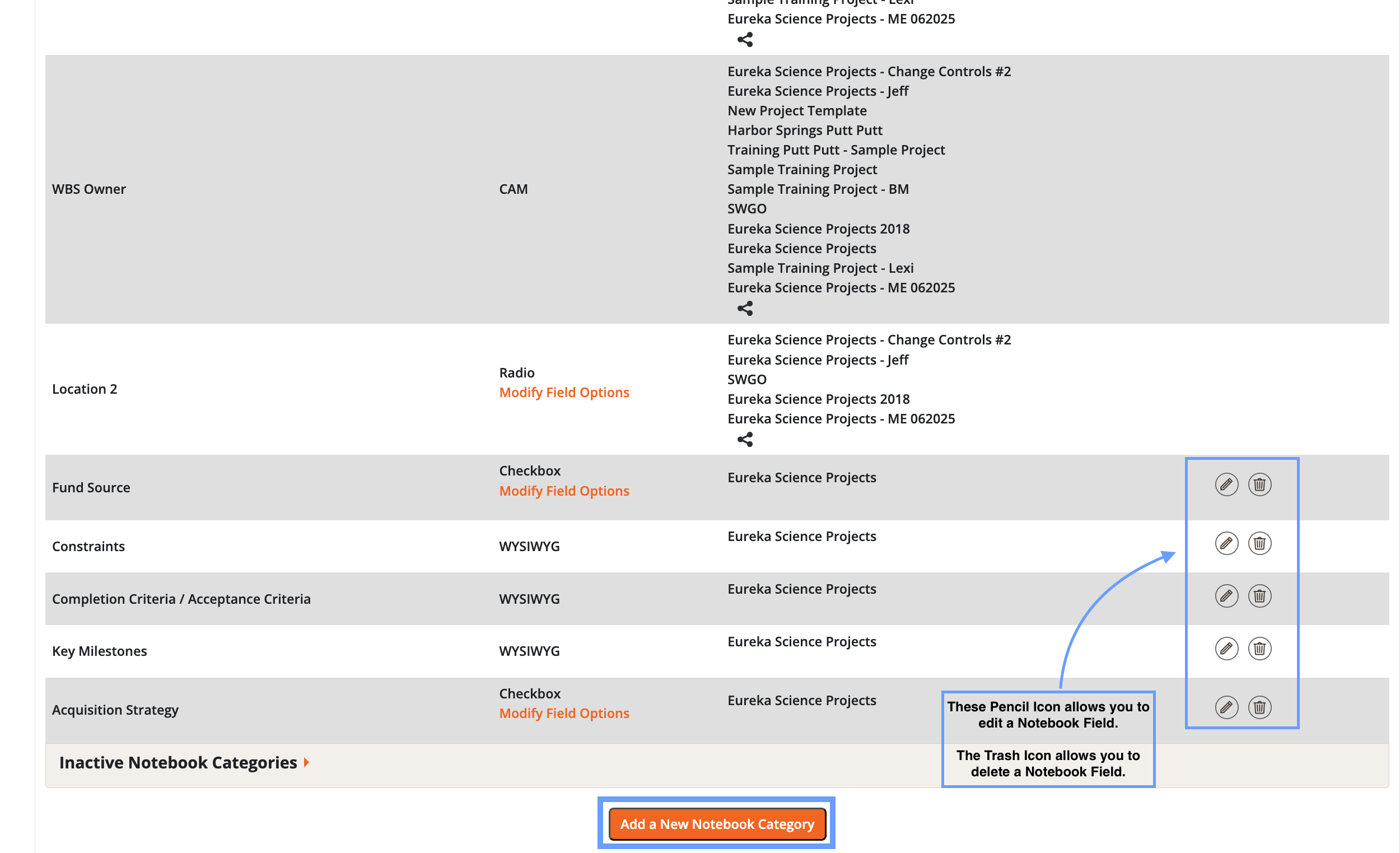The height and width of the screenshot is (853, 1400).
Task: Click the Key Milestones field name
Action: click(x=100, y=651)
